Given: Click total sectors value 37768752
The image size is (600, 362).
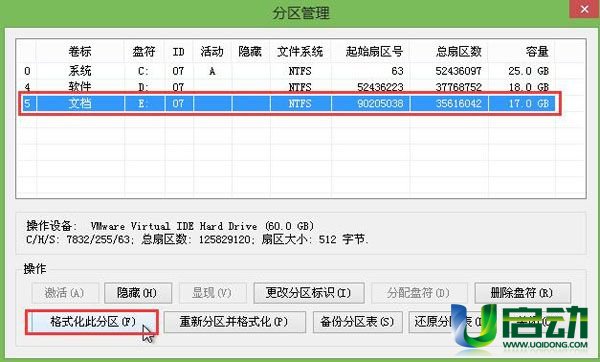Looking at the screenshot, I should pyautogui.click(x=458, y=87).
